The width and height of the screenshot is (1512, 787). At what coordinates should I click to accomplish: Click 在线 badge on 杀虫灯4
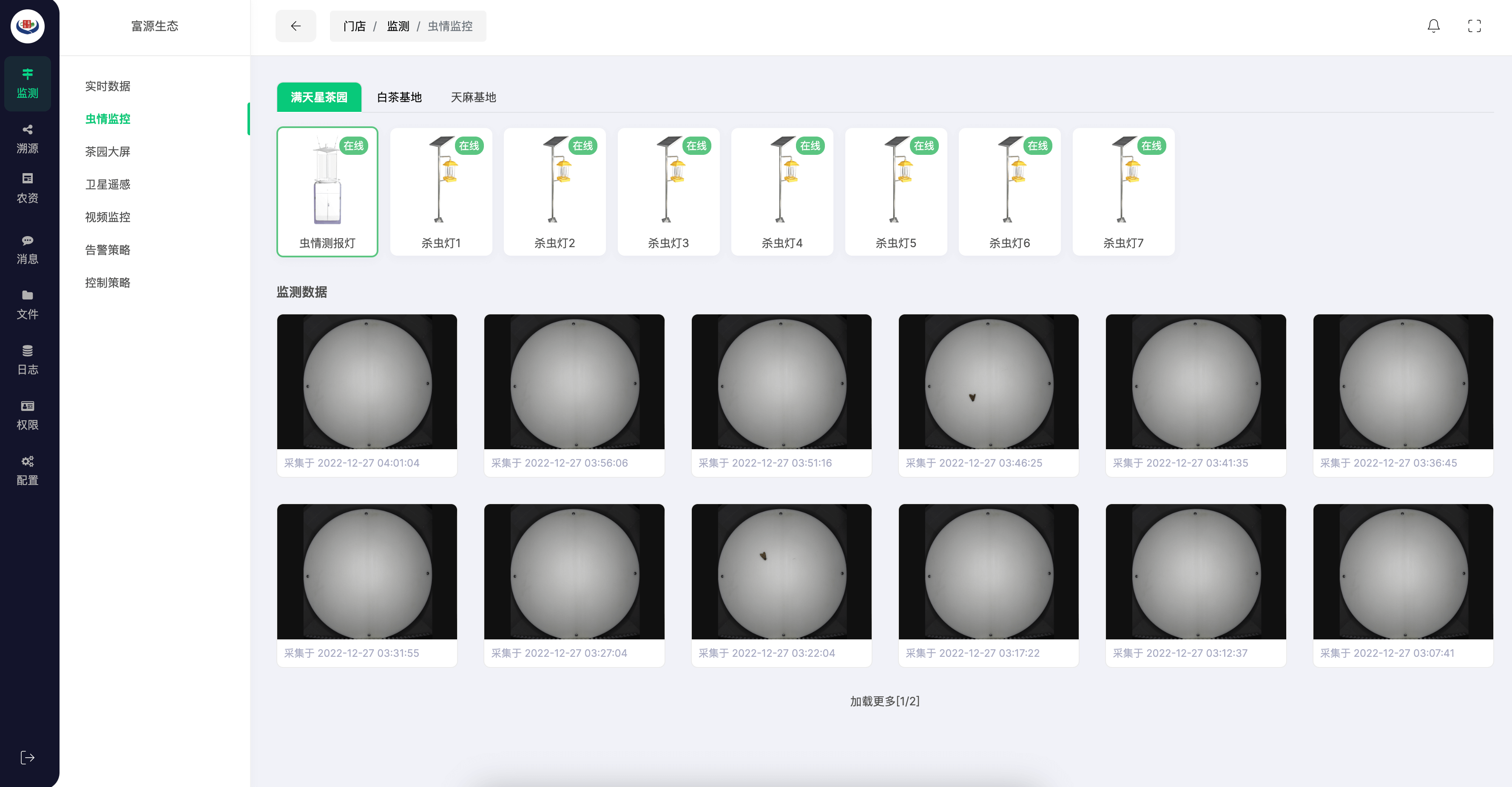tap(810, 145)
